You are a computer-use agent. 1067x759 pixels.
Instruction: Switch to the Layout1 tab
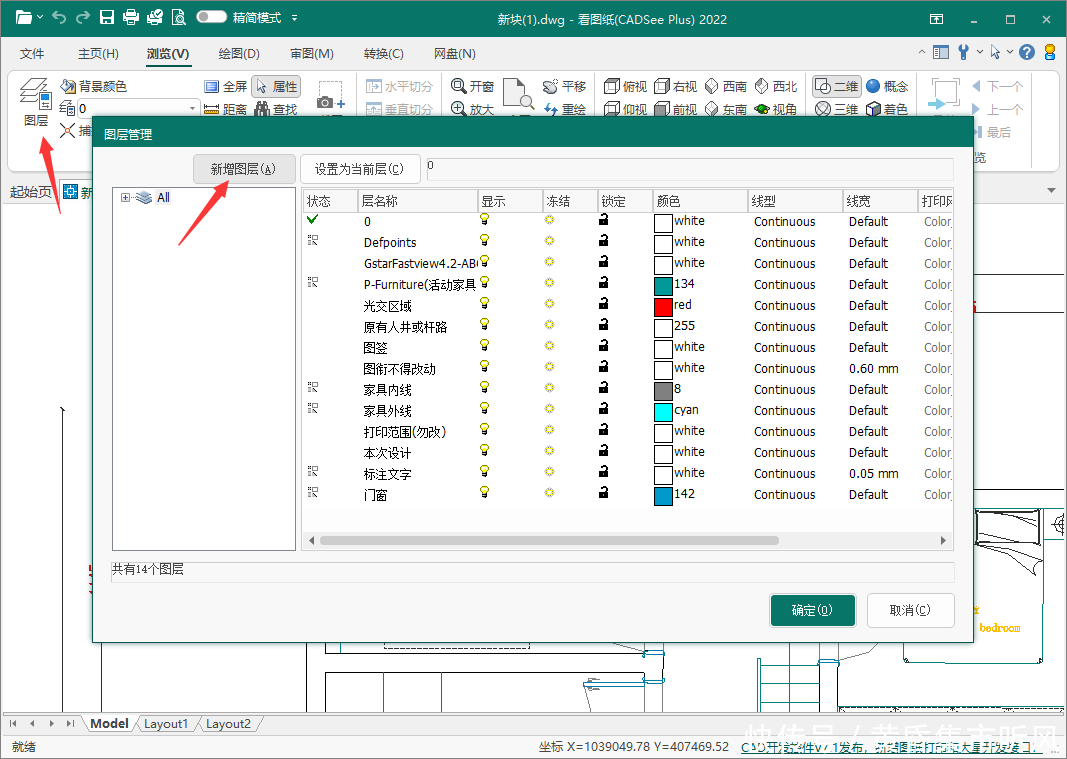(x=166, y=723)
